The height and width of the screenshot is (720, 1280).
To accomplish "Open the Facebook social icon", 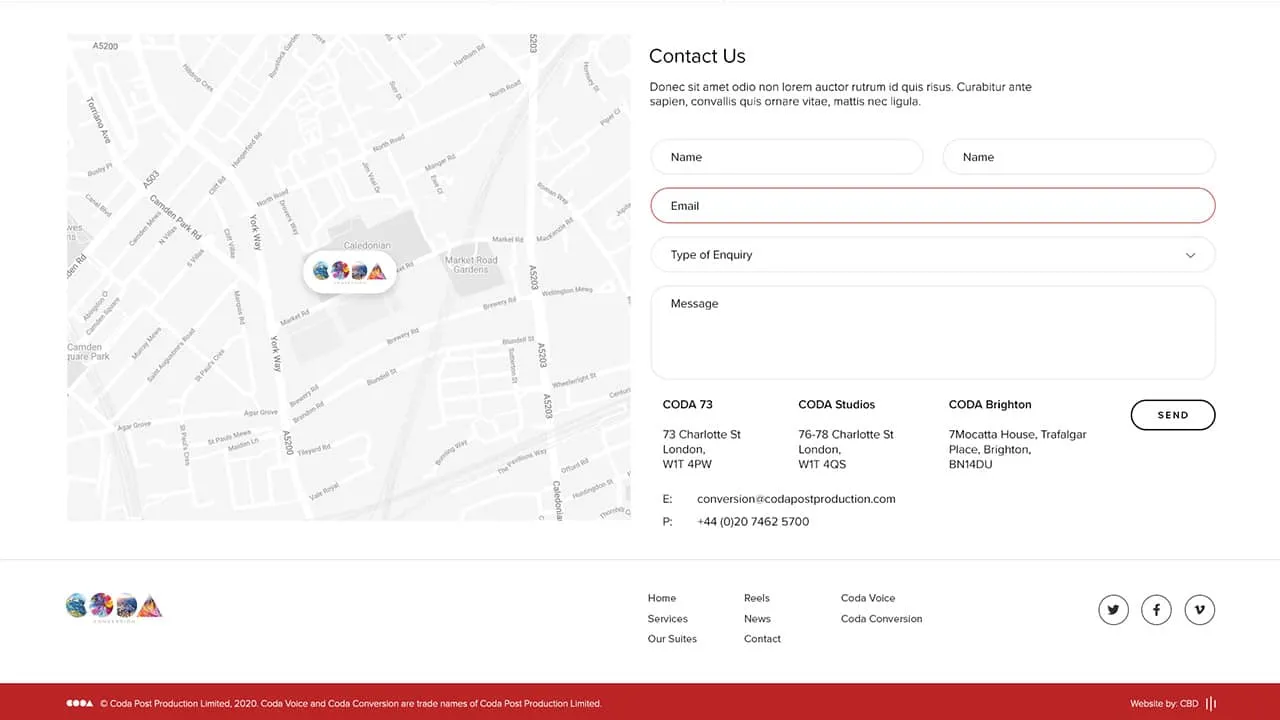I will (1156, 610).
